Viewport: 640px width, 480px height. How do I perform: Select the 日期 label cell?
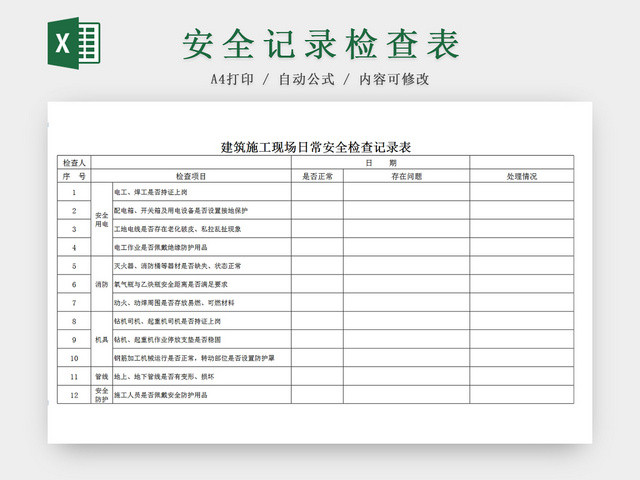(x=380, y=162)
